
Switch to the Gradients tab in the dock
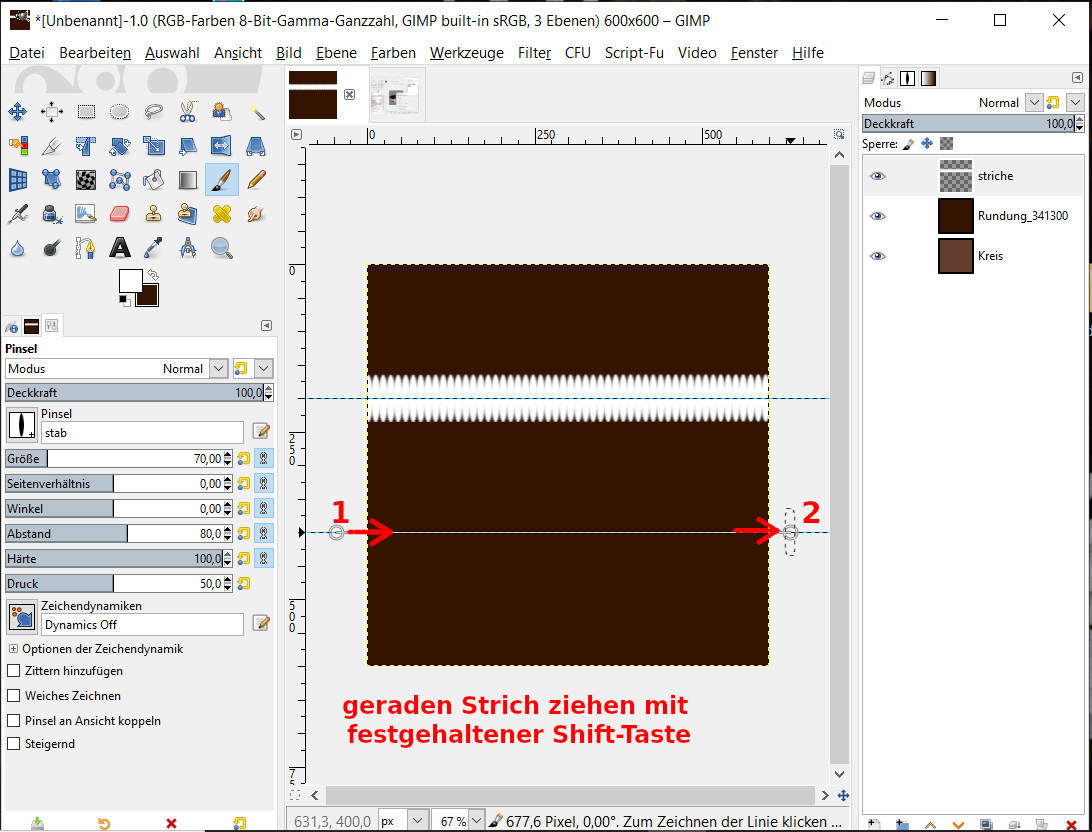tap(928, 78)
